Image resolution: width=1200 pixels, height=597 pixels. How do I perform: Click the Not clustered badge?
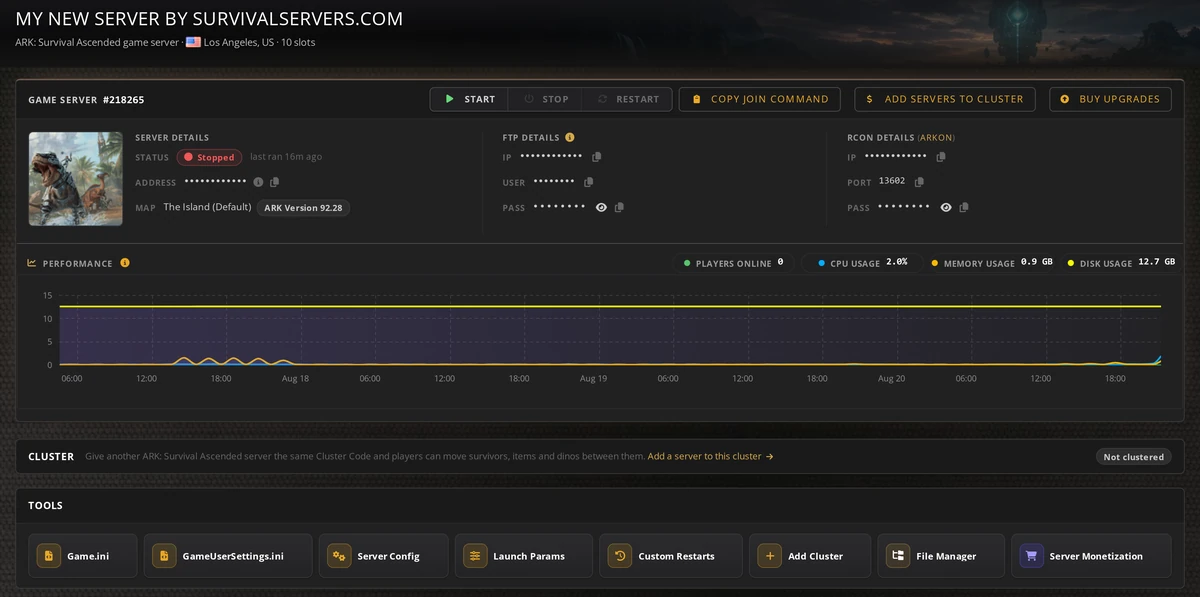tap(1133, 457)
